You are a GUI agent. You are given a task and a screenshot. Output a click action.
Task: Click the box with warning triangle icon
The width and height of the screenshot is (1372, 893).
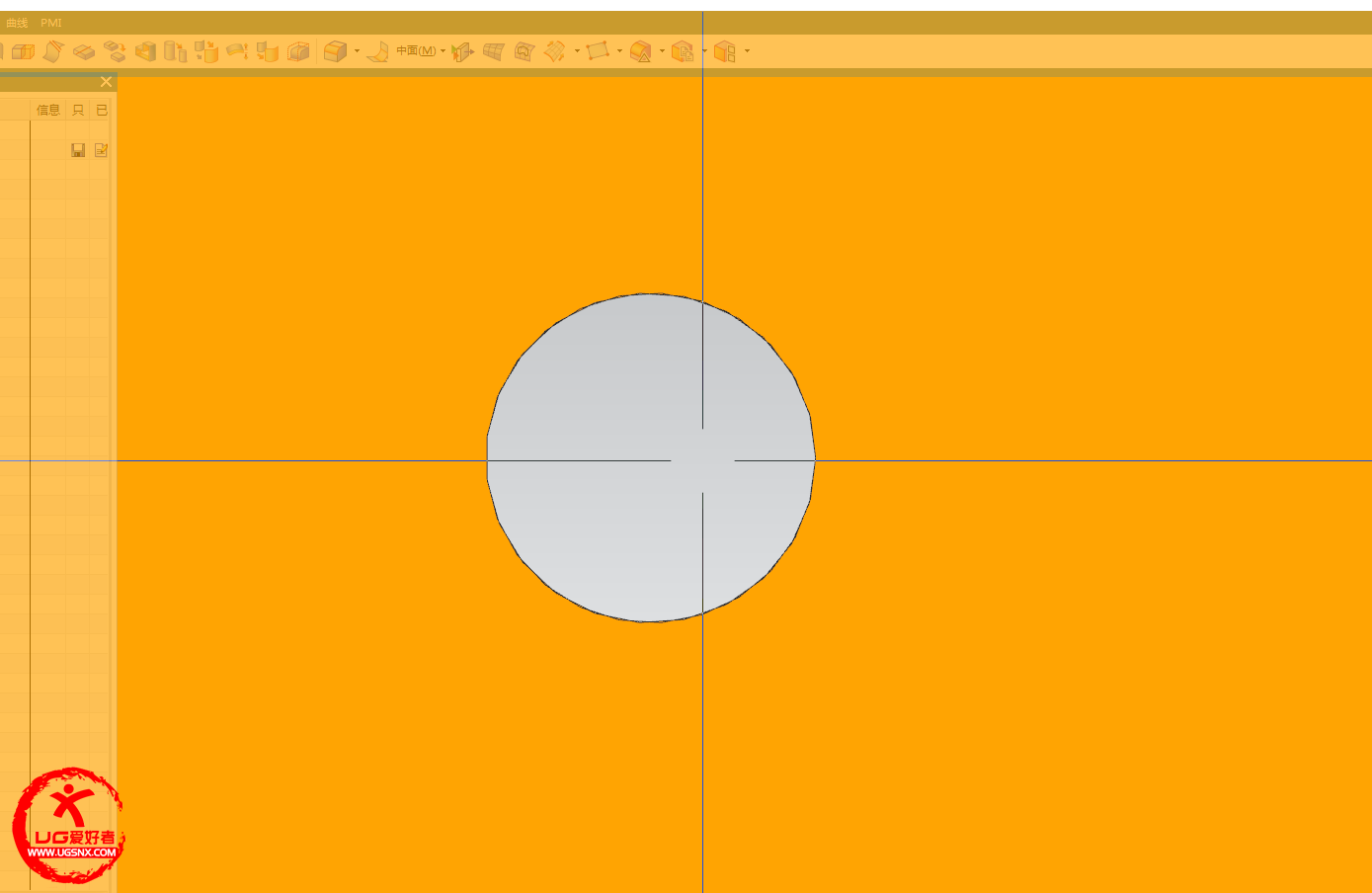pos(641,51)
